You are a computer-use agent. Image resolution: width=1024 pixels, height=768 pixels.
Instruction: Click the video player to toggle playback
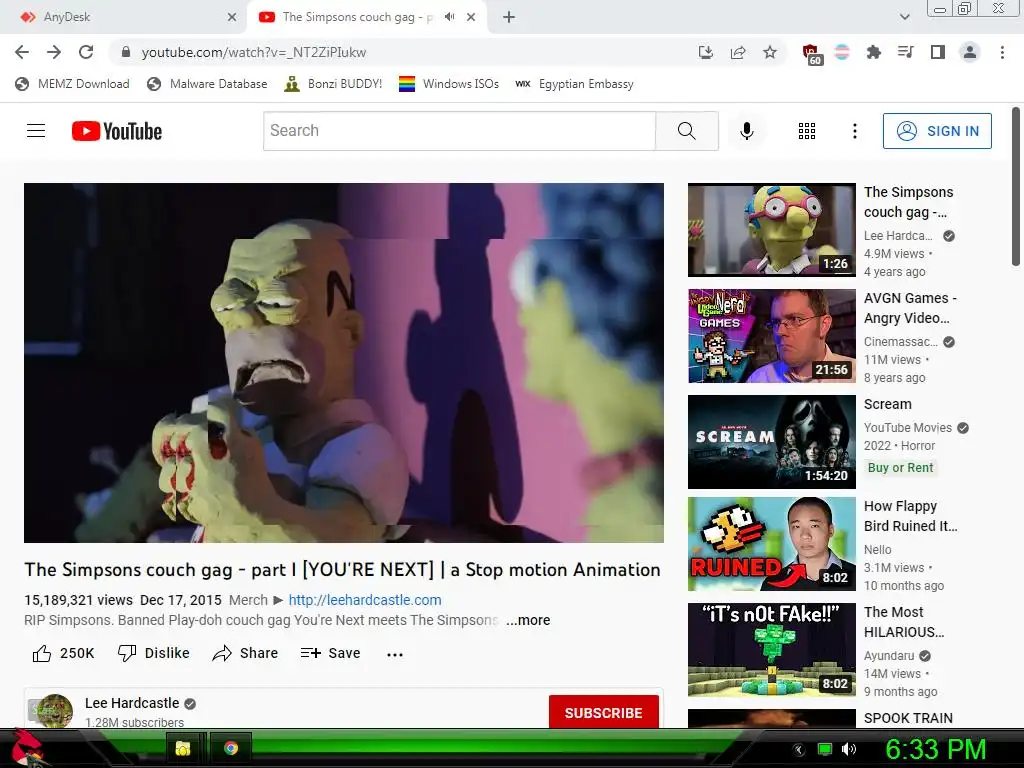coord(344,362)
